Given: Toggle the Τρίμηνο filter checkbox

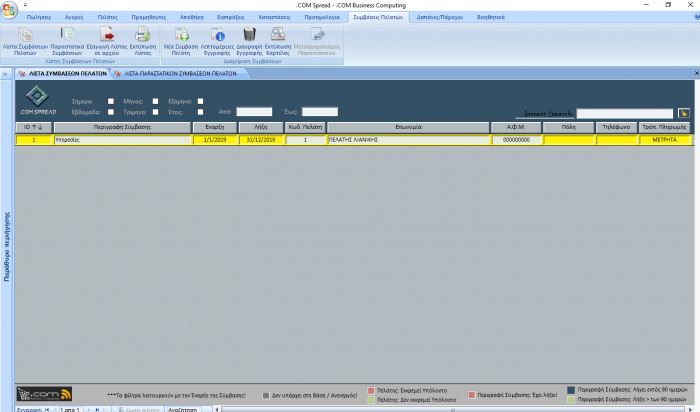Looking at the screenshot, I should pos(155,112).
